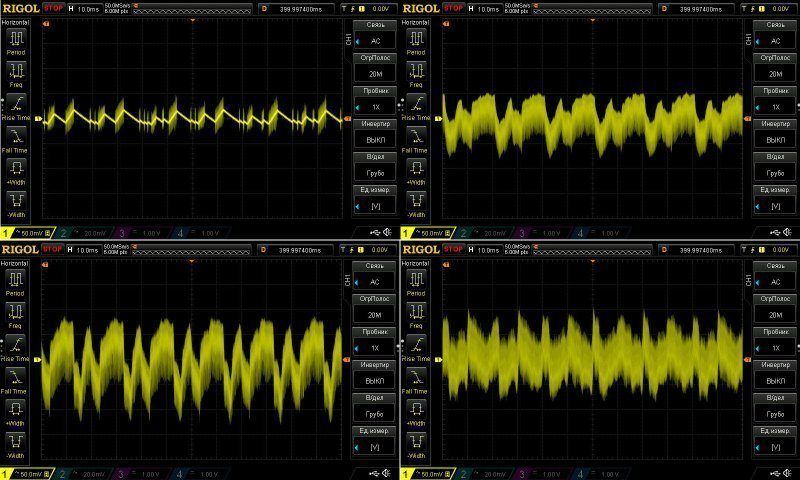Select channel 2 tab in top-left scope
800x480 pixels.
pos(84,232)
